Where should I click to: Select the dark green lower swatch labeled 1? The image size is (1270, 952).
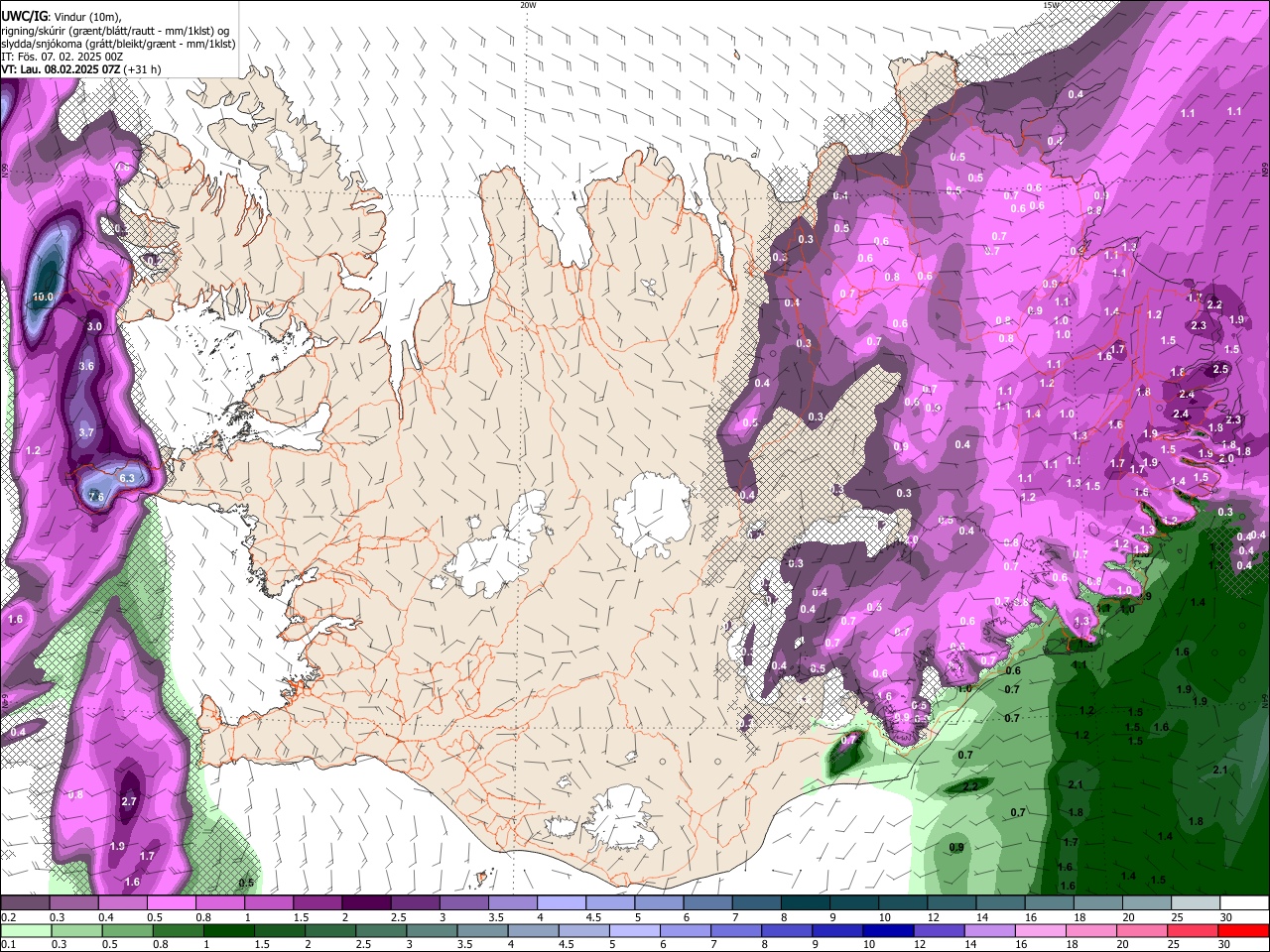click(x=227, y=931)
